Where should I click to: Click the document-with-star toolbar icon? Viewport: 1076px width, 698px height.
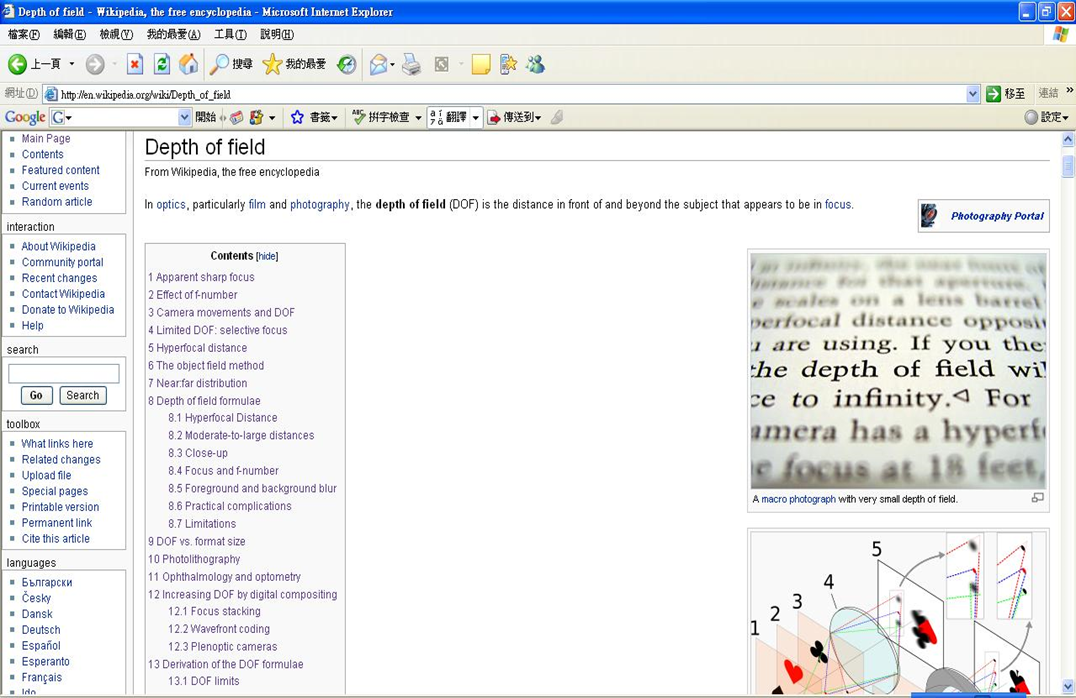[x=508, y=65]
